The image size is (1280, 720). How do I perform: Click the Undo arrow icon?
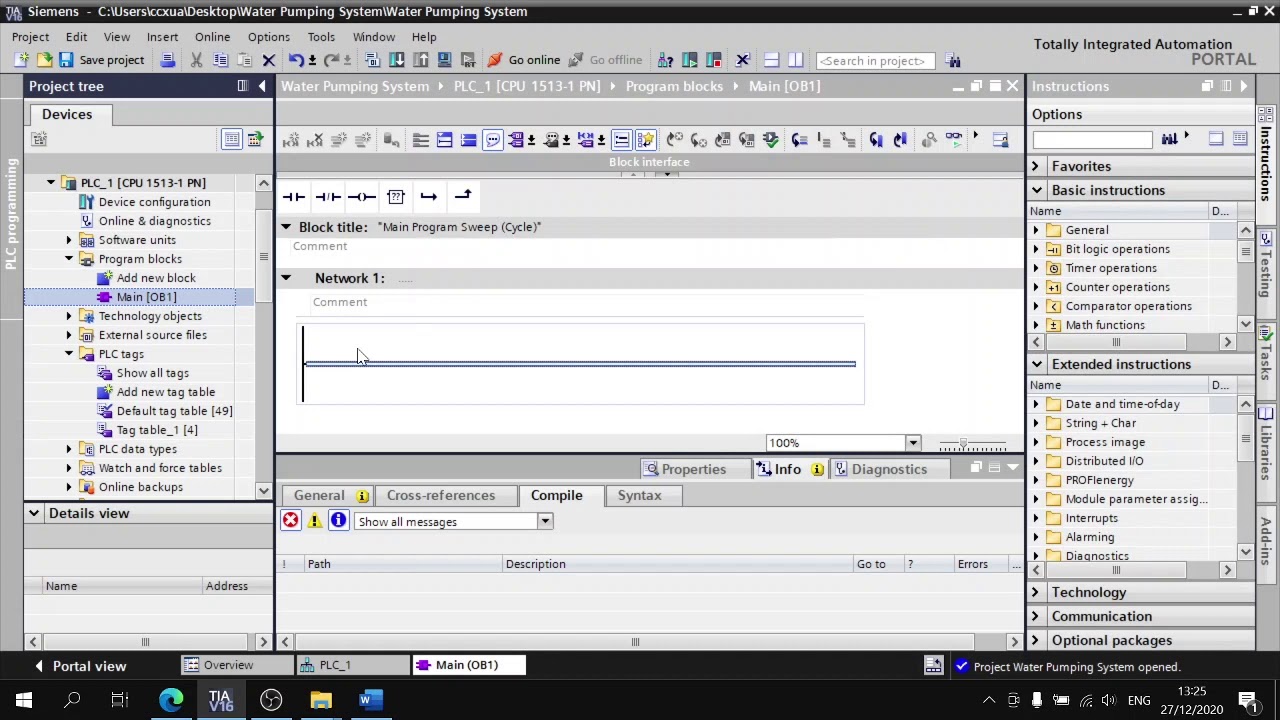coord(296,60)
